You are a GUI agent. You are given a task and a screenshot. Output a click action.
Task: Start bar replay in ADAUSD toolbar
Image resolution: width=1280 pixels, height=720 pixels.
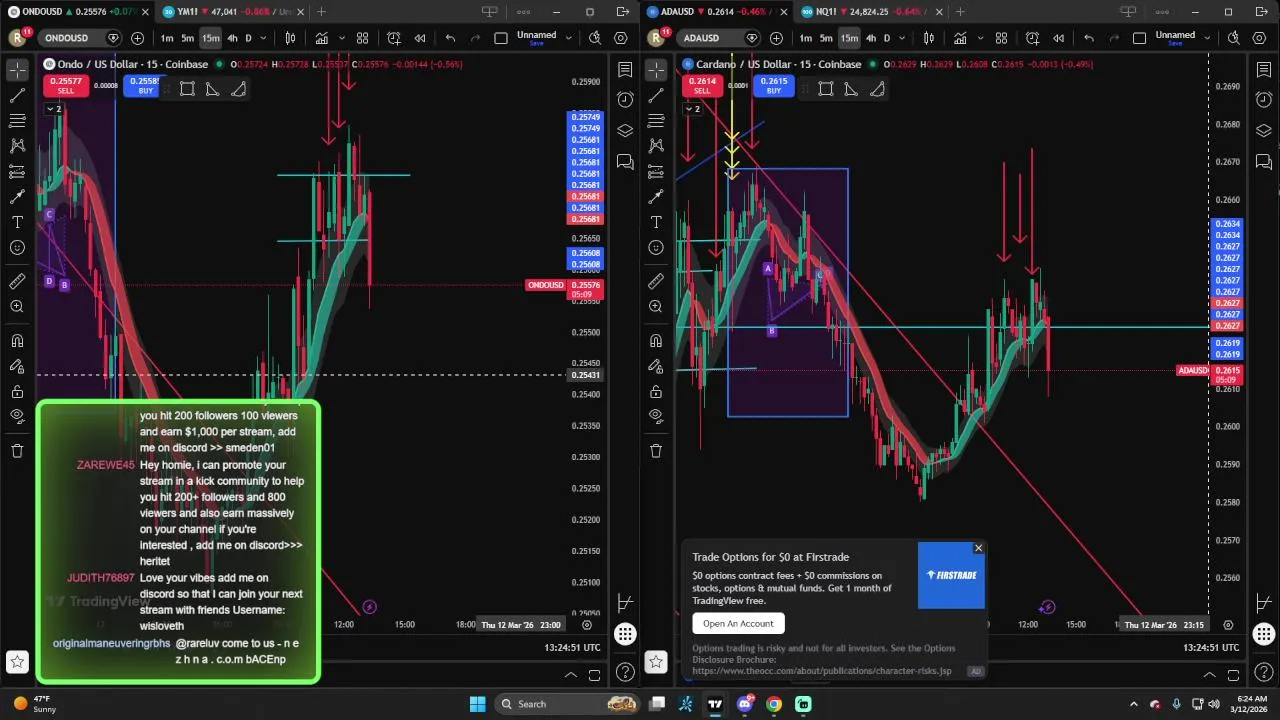tap(1059, 38)
